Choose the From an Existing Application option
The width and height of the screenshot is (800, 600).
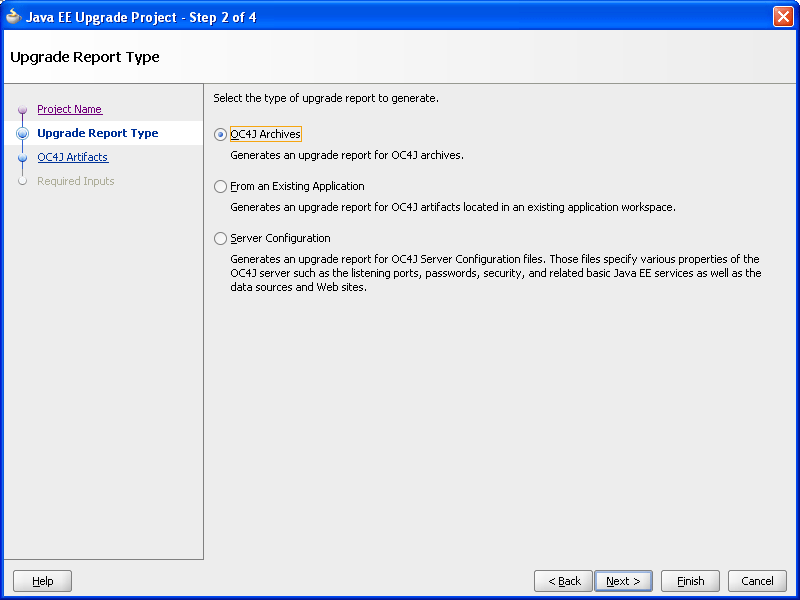[221, 186]
